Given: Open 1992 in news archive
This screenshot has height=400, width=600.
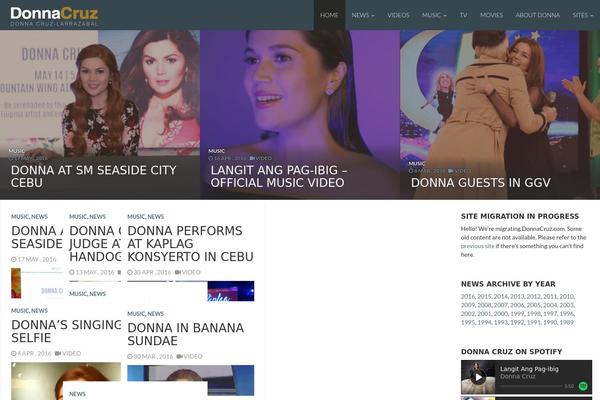Looking at the screenshot, I should (517, 323).
